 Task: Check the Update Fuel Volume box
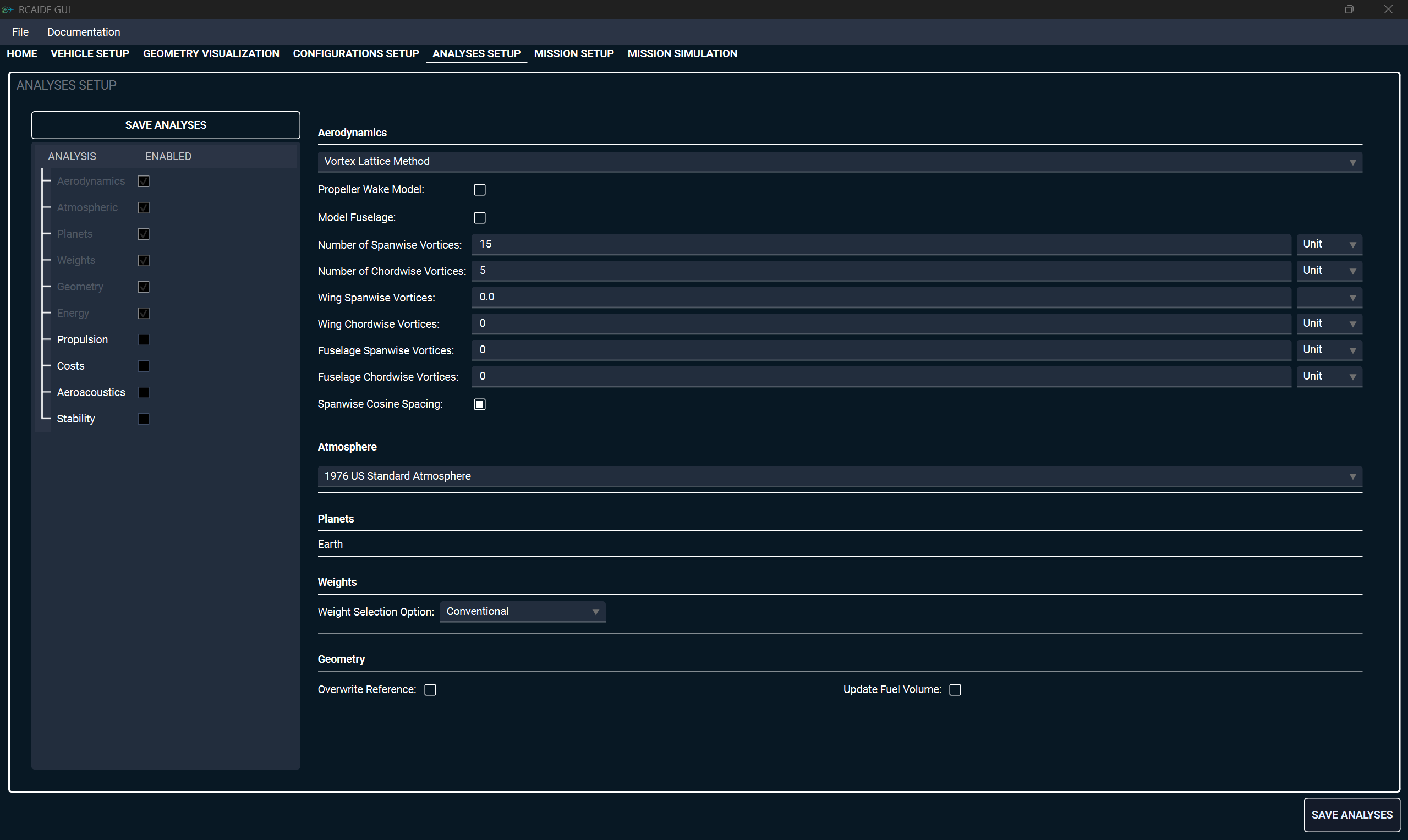955,689
